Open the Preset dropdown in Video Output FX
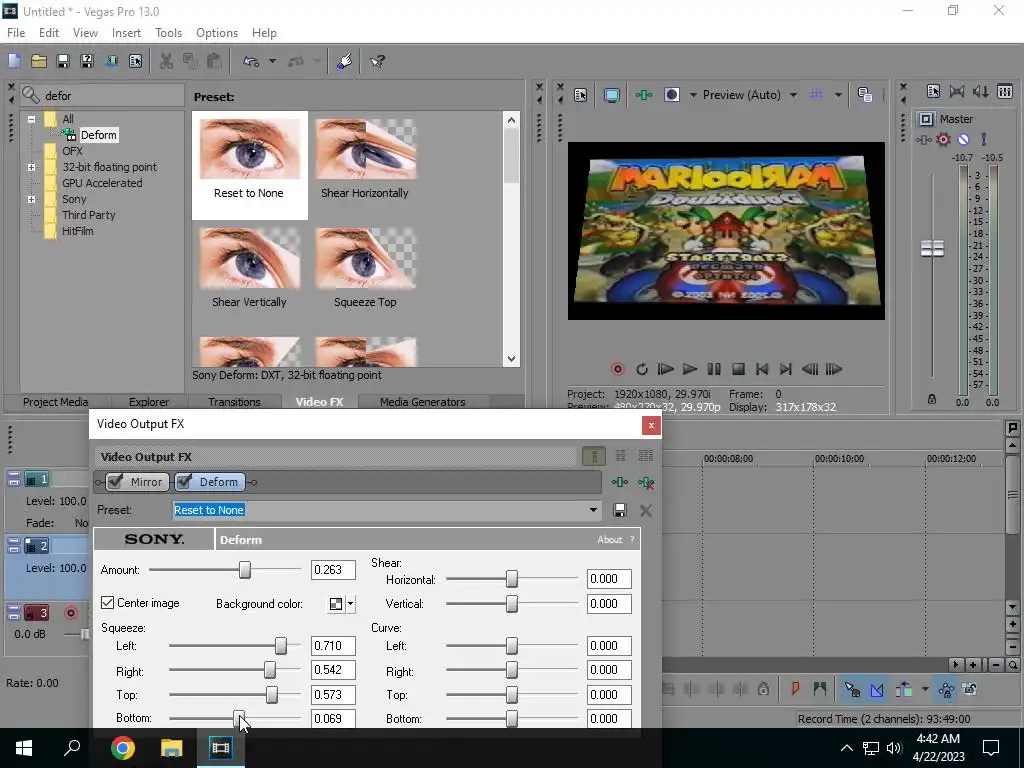 pos(593,510)
